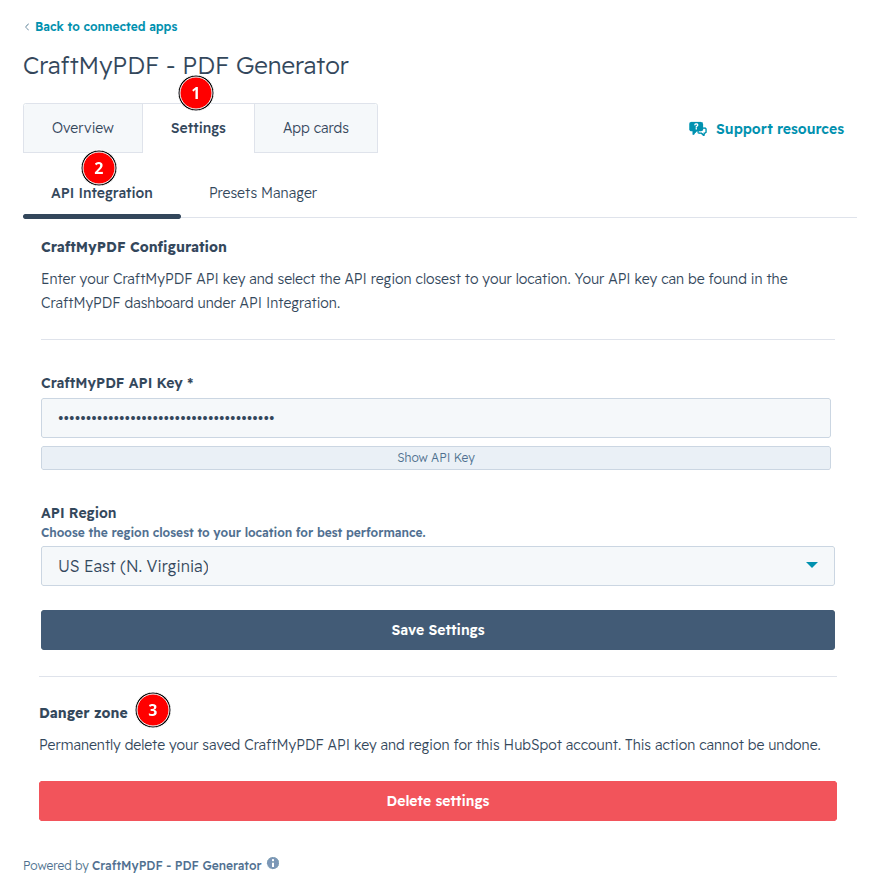Switch to the Overview tab
The height and width of the screenshot is (892, 884).
click(83, 128)
